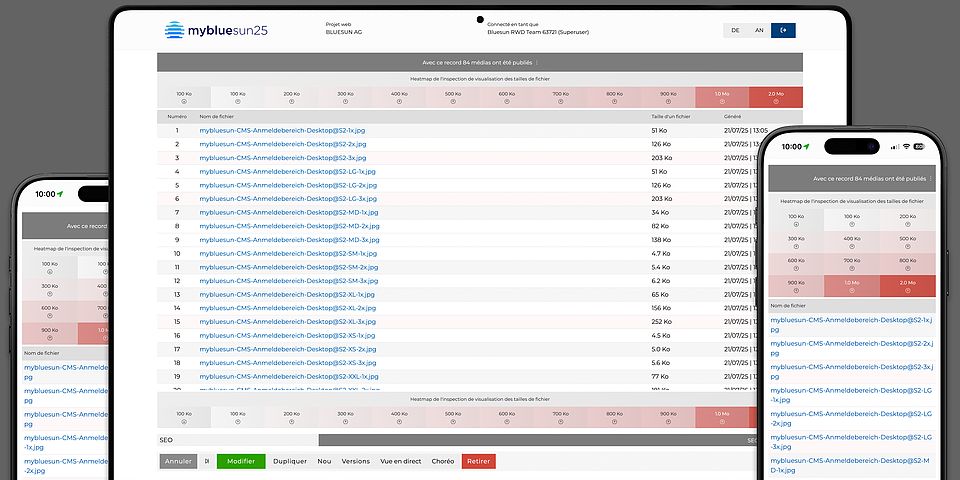The height and width of the screenshot is (480, 960).
Task: Open Choréo in the action bar
Action: [x=443, y=461]
